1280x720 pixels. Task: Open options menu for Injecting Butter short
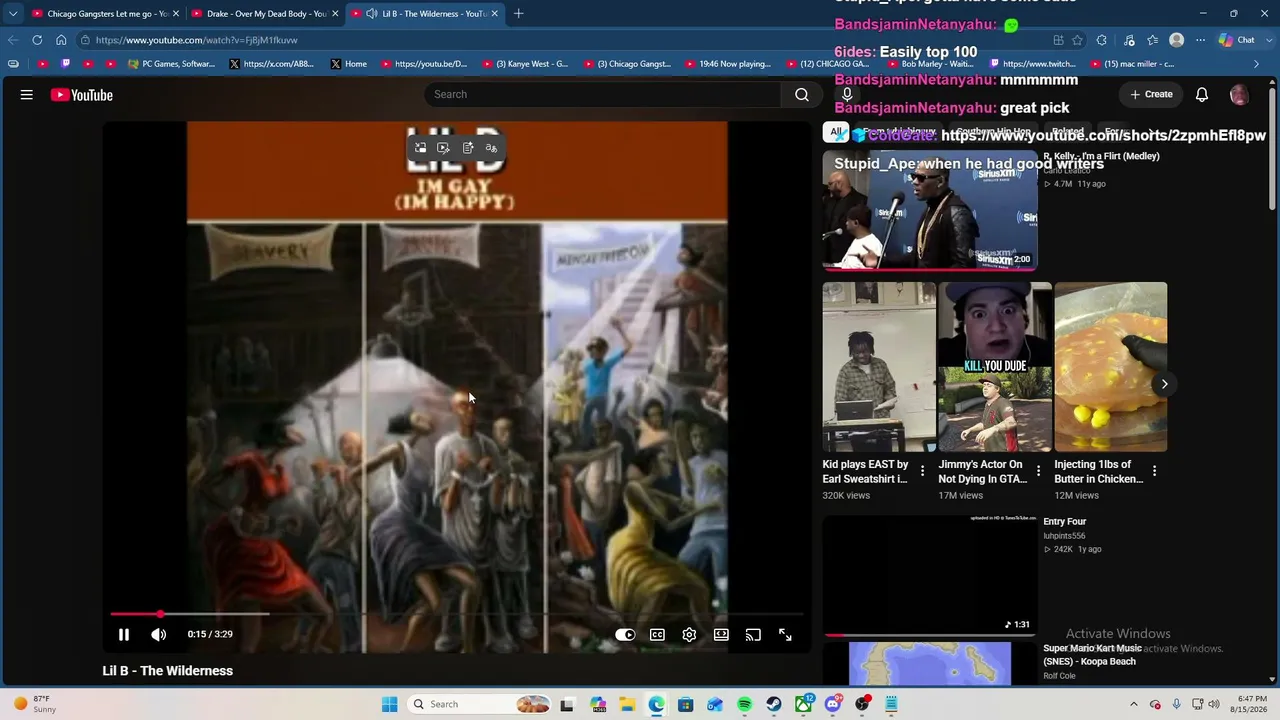[x=1155, y=471]
